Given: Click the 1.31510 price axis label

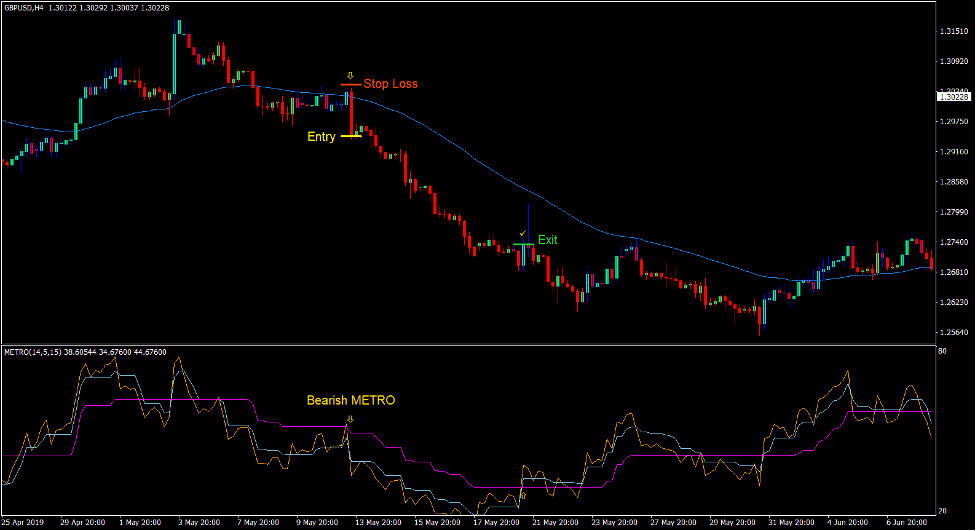Looking at the screenshot, I should (954, 31).
